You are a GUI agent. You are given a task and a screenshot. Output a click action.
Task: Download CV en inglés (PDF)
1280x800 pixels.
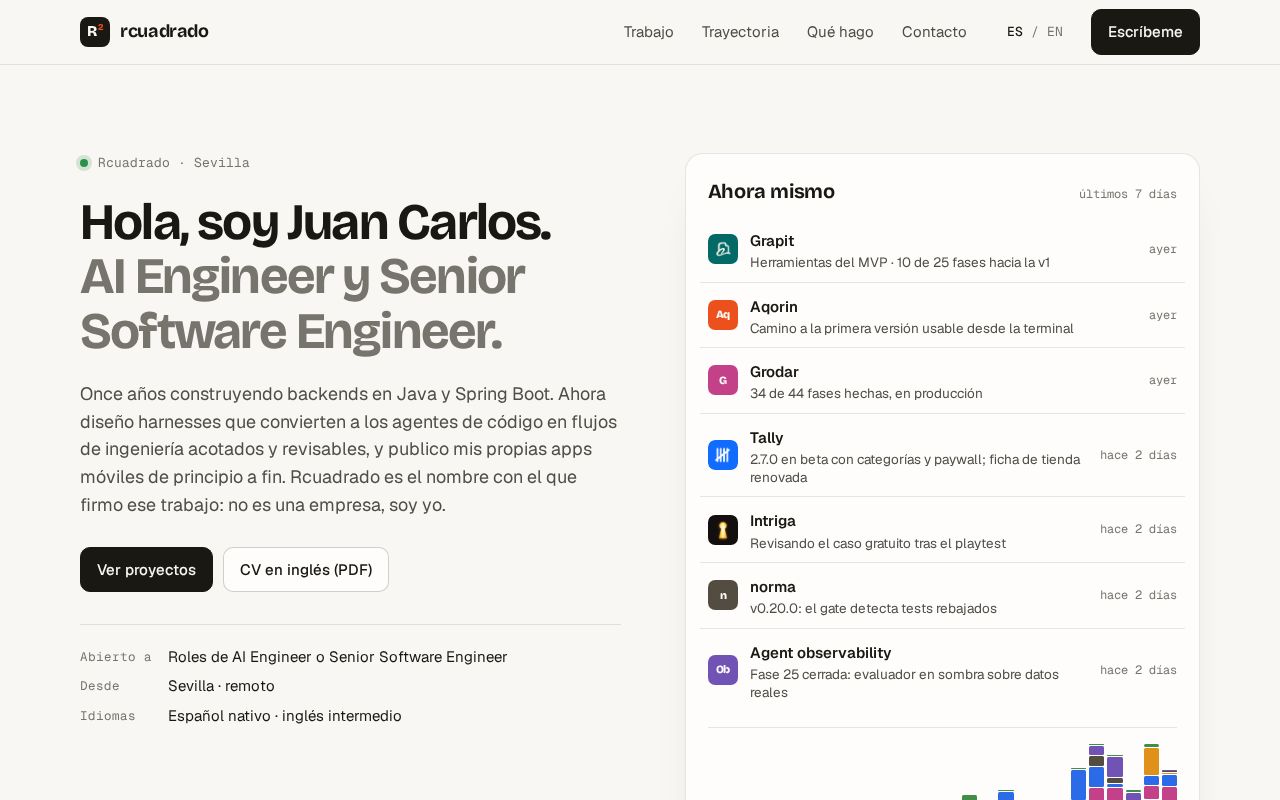click(x=306, y=570)
